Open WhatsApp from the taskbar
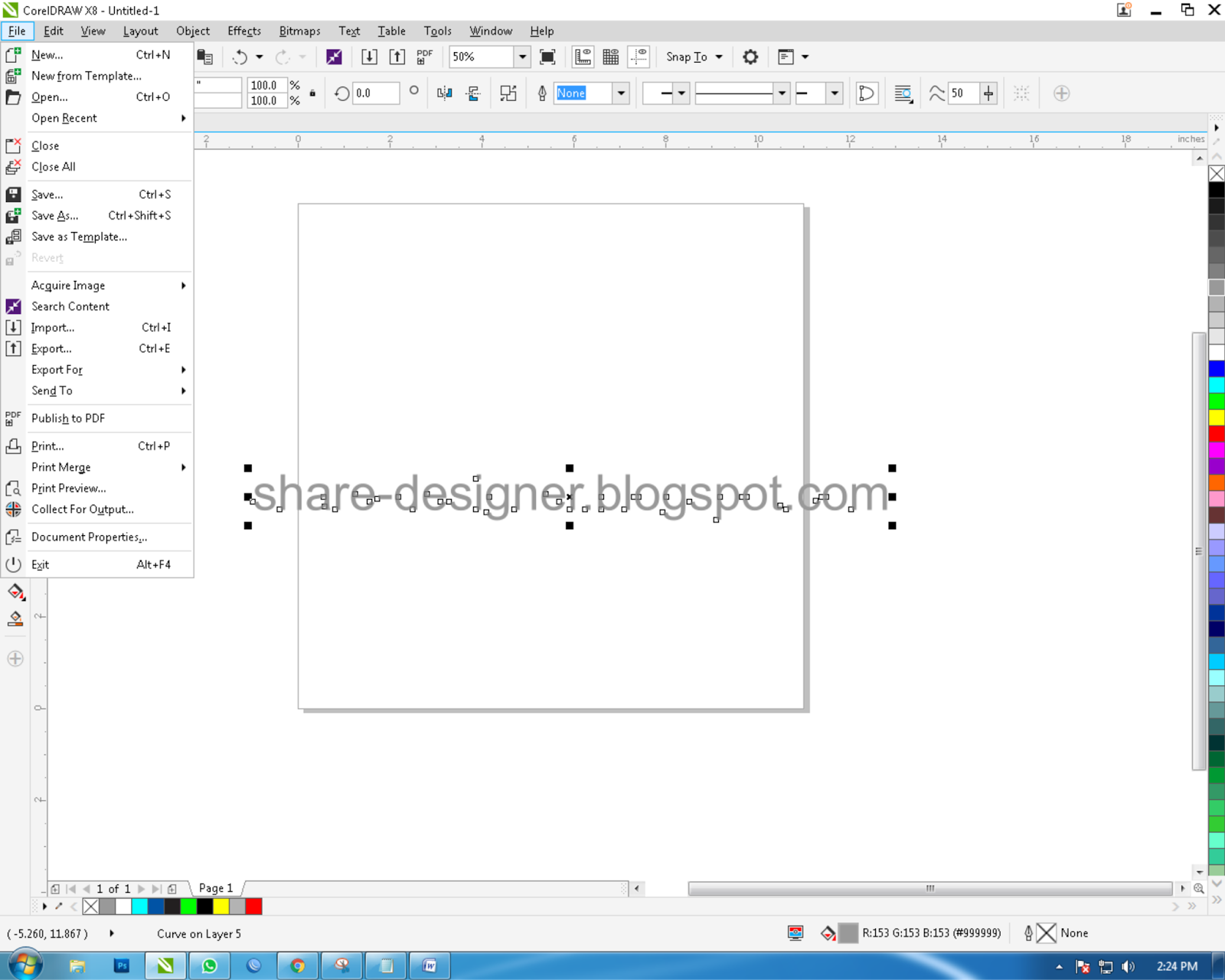Image resolution: width=1225 pixels, height=980 pixels. tap(210, 965)
